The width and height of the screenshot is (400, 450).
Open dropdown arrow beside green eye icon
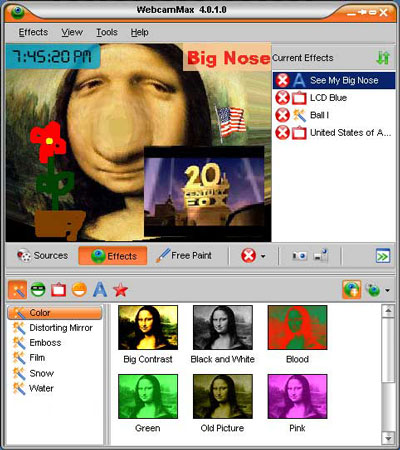tap(387, 290)
